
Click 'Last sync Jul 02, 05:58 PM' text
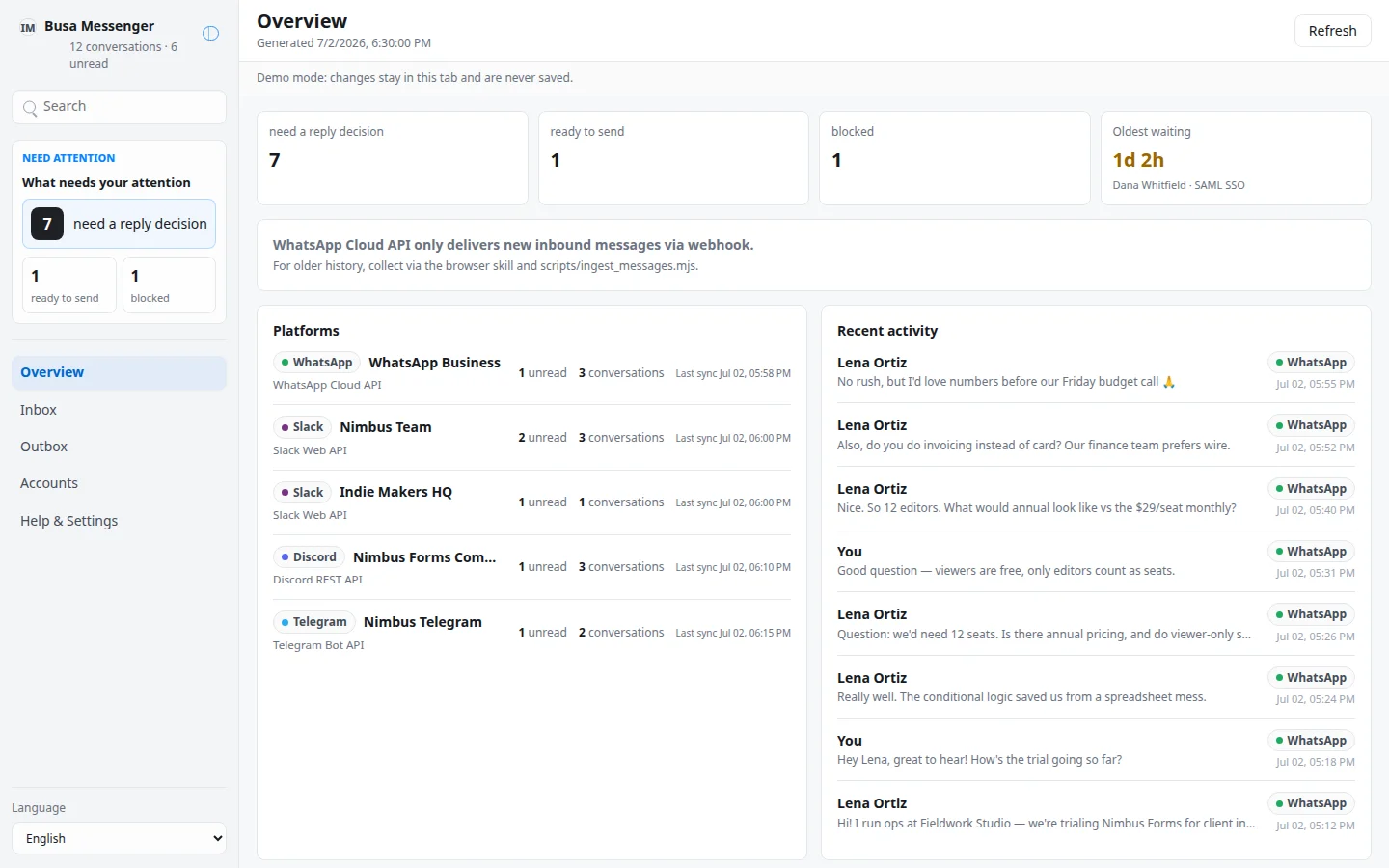point(733,373)
